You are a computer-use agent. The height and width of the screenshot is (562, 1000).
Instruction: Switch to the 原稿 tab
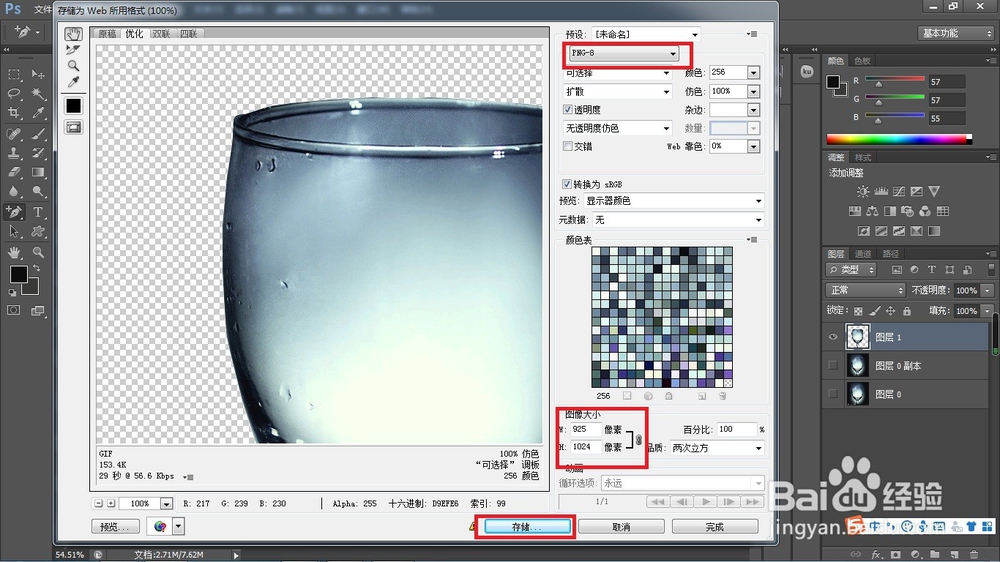(107, 34)
